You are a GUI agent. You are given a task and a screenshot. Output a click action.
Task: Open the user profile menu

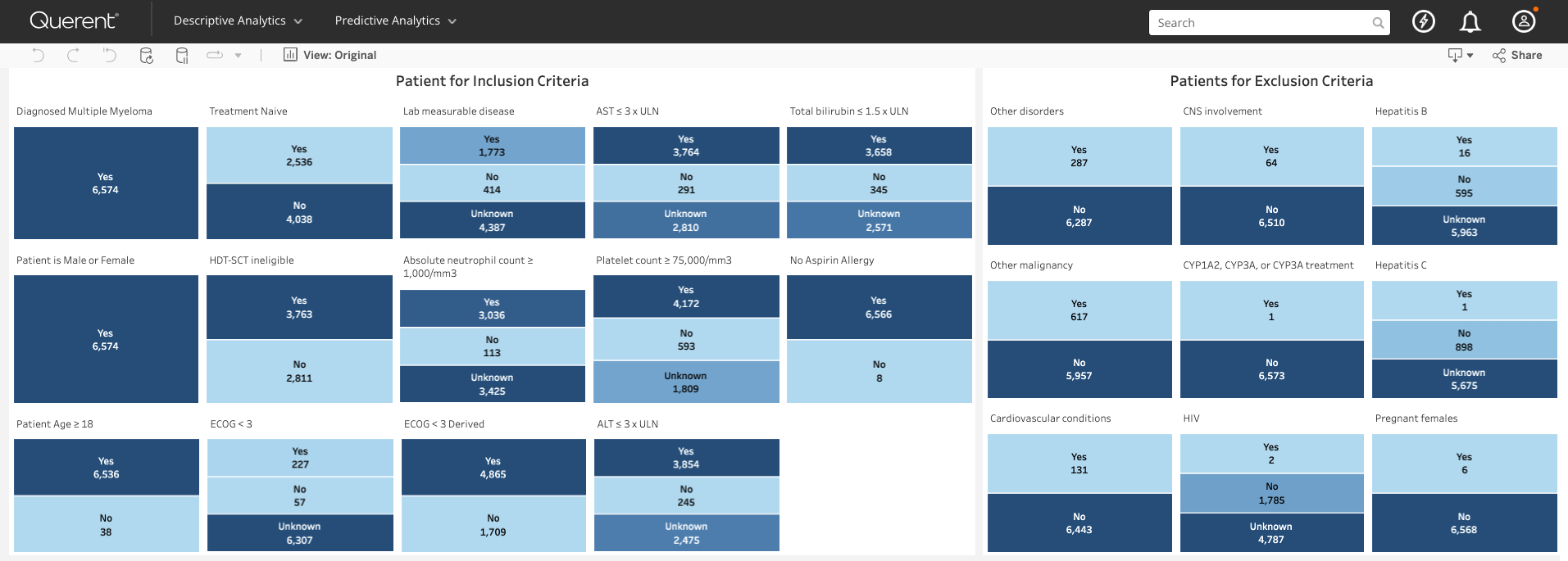click(x=1524, y=21)
